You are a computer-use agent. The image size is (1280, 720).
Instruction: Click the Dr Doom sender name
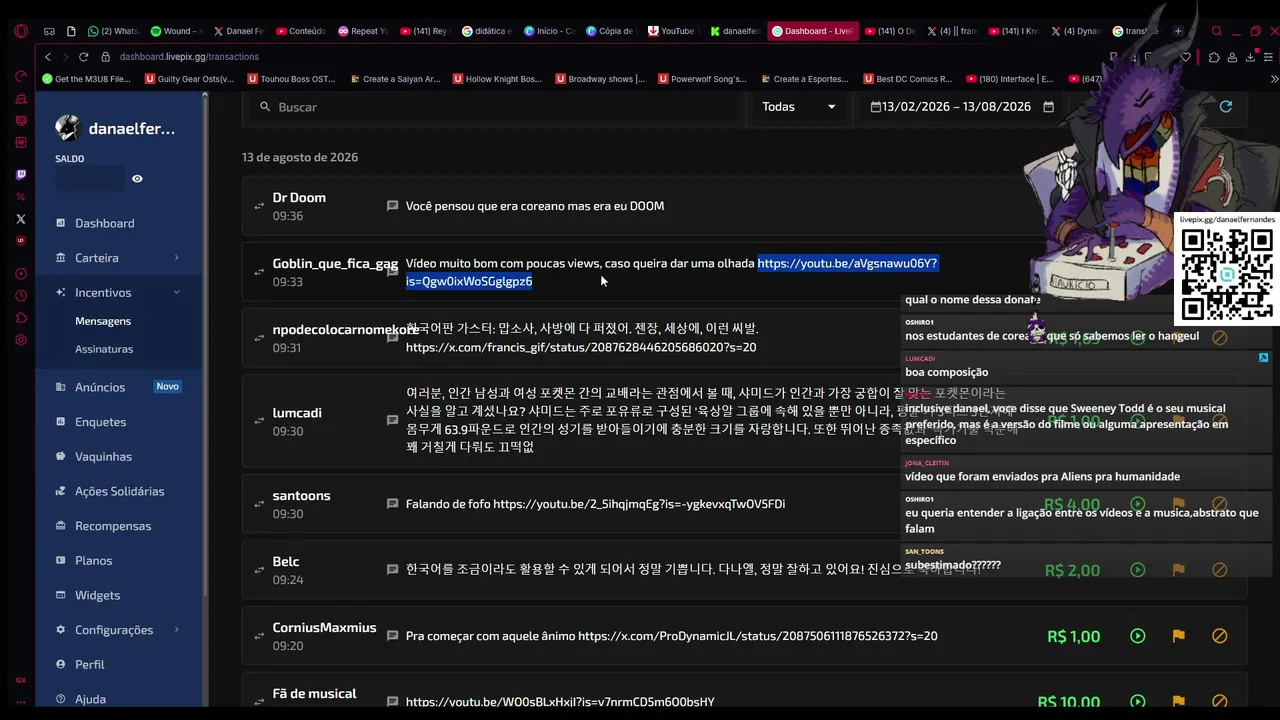click(299, 198)
